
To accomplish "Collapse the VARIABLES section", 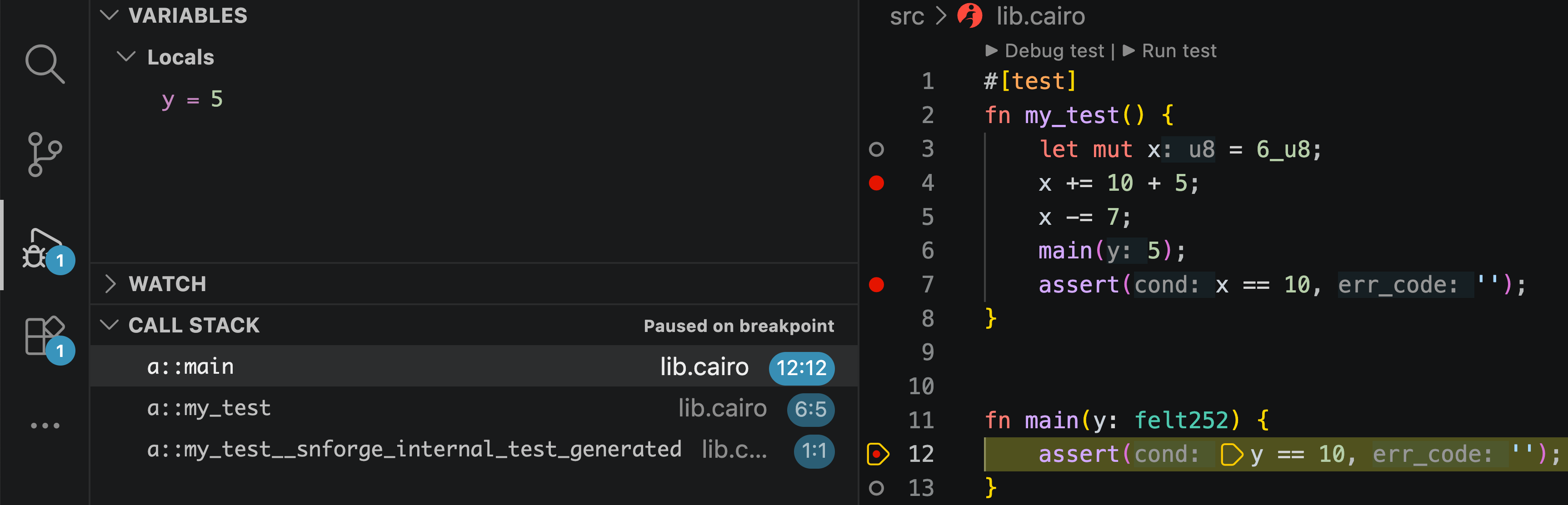I will pos(109,15).
